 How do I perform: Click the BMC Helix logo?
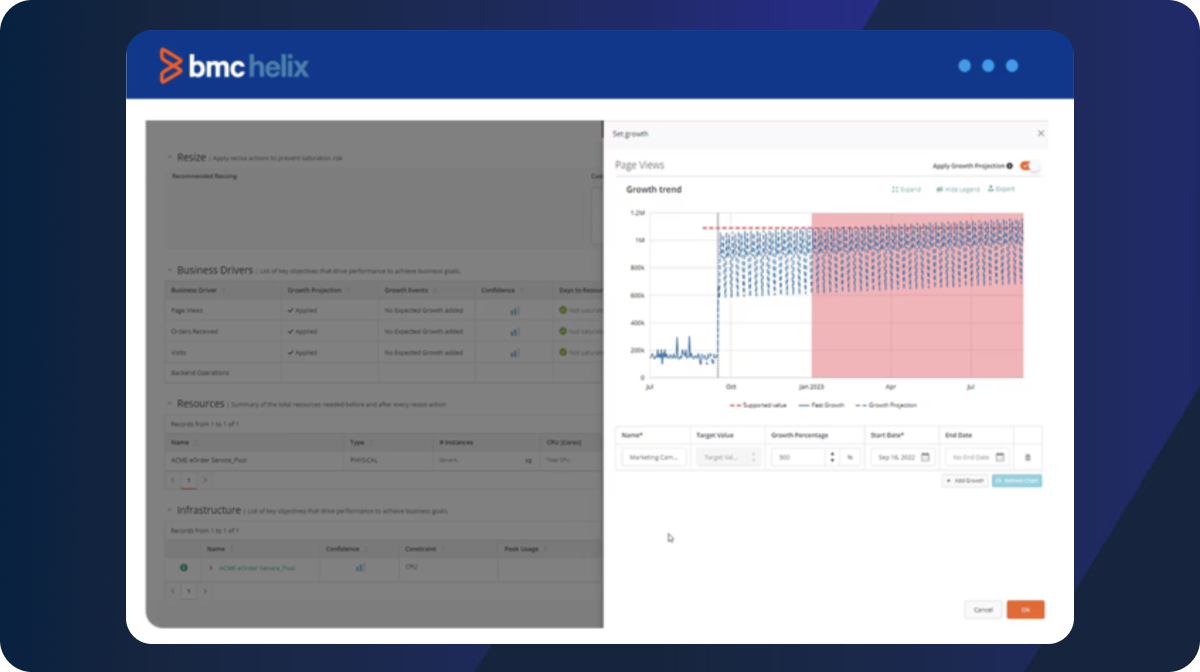(234, 66)
